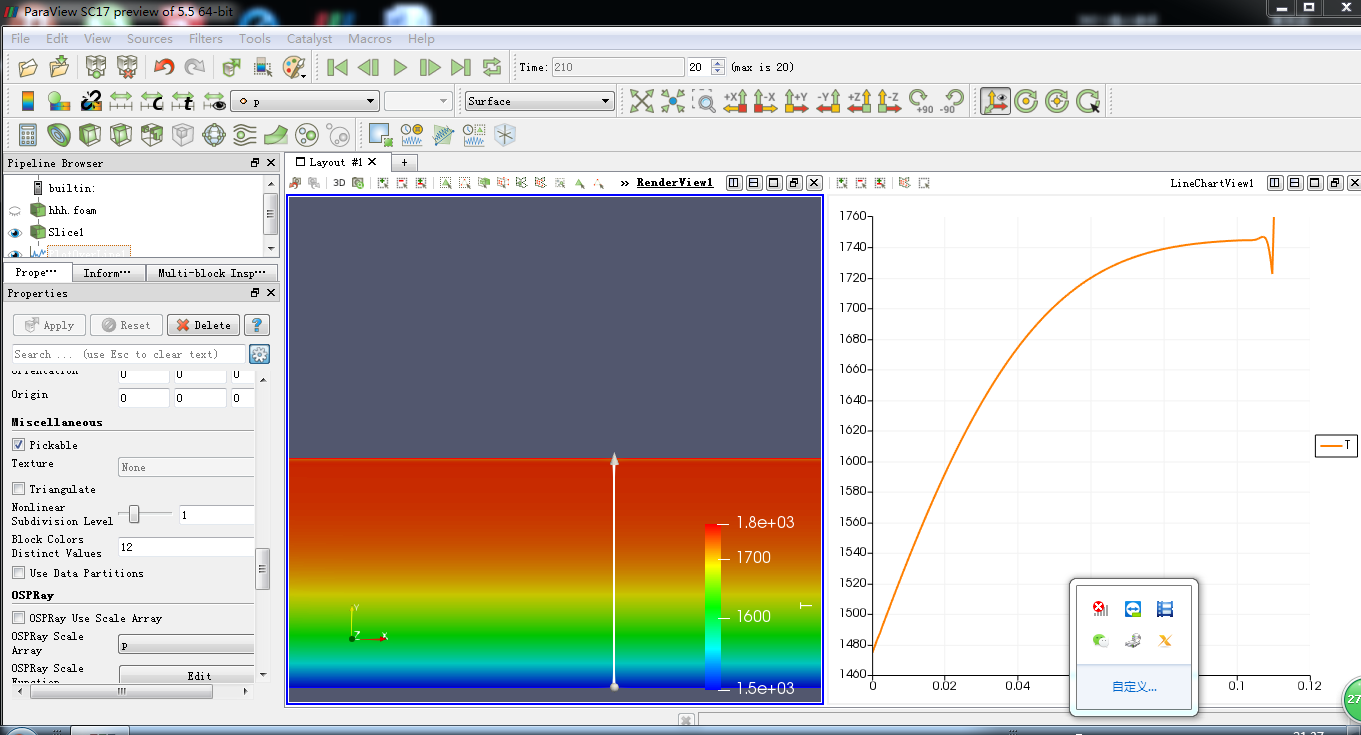The height and width of the screenshot is (735, 1361).
Task: Rotate view 90 degrees counterclockwise
Action: [951, 101]
